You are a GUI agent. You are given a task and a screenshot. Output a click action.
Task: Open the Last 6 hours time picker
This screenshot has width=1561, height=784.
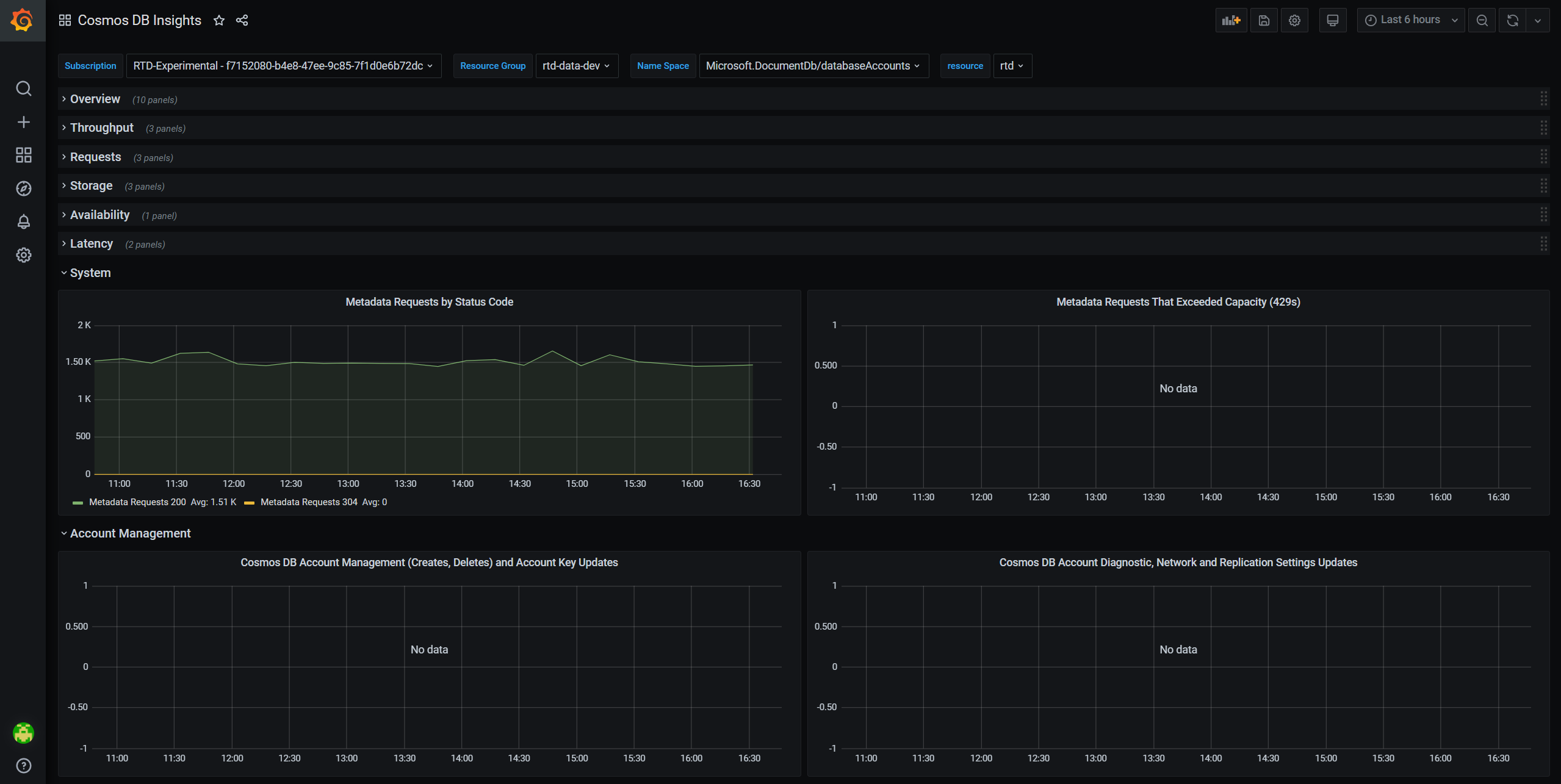click(x=1410, y=20)
